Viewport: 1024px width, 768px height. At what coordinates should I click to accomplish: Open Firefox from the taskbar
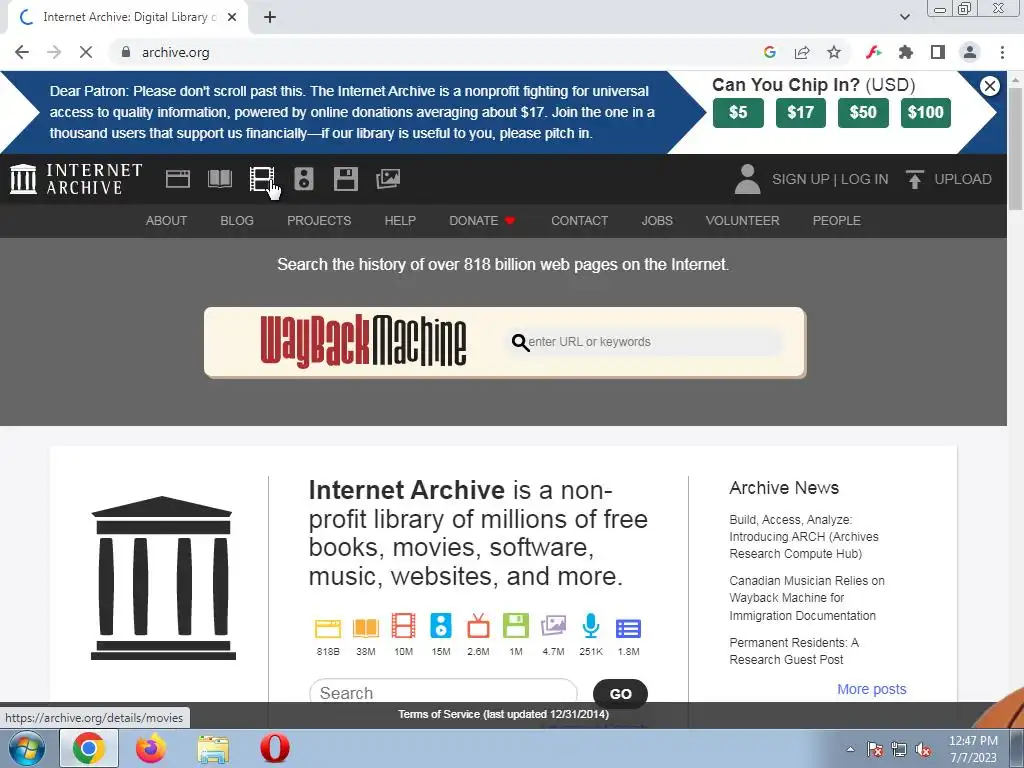pyautogui.click(x=151, y=748)
